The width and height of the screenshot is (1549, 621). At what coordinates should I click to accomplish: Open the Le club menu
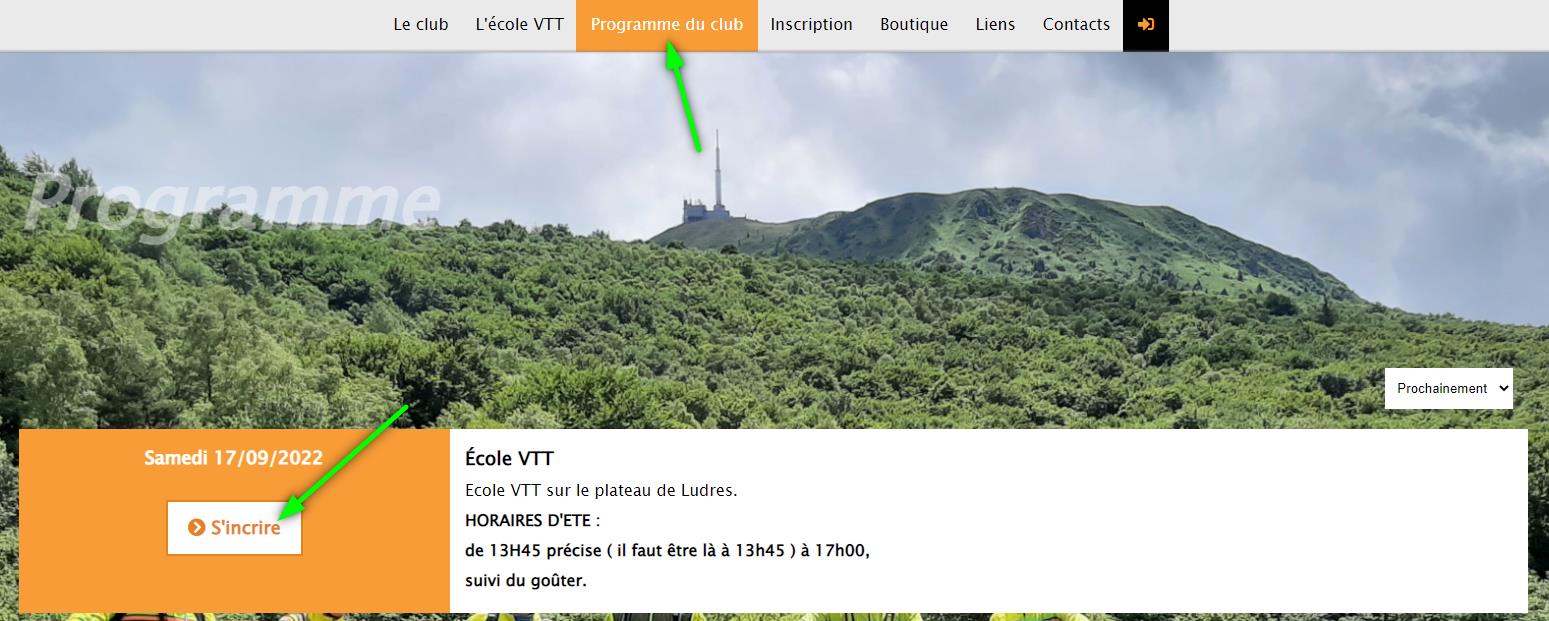pos(421,25)
